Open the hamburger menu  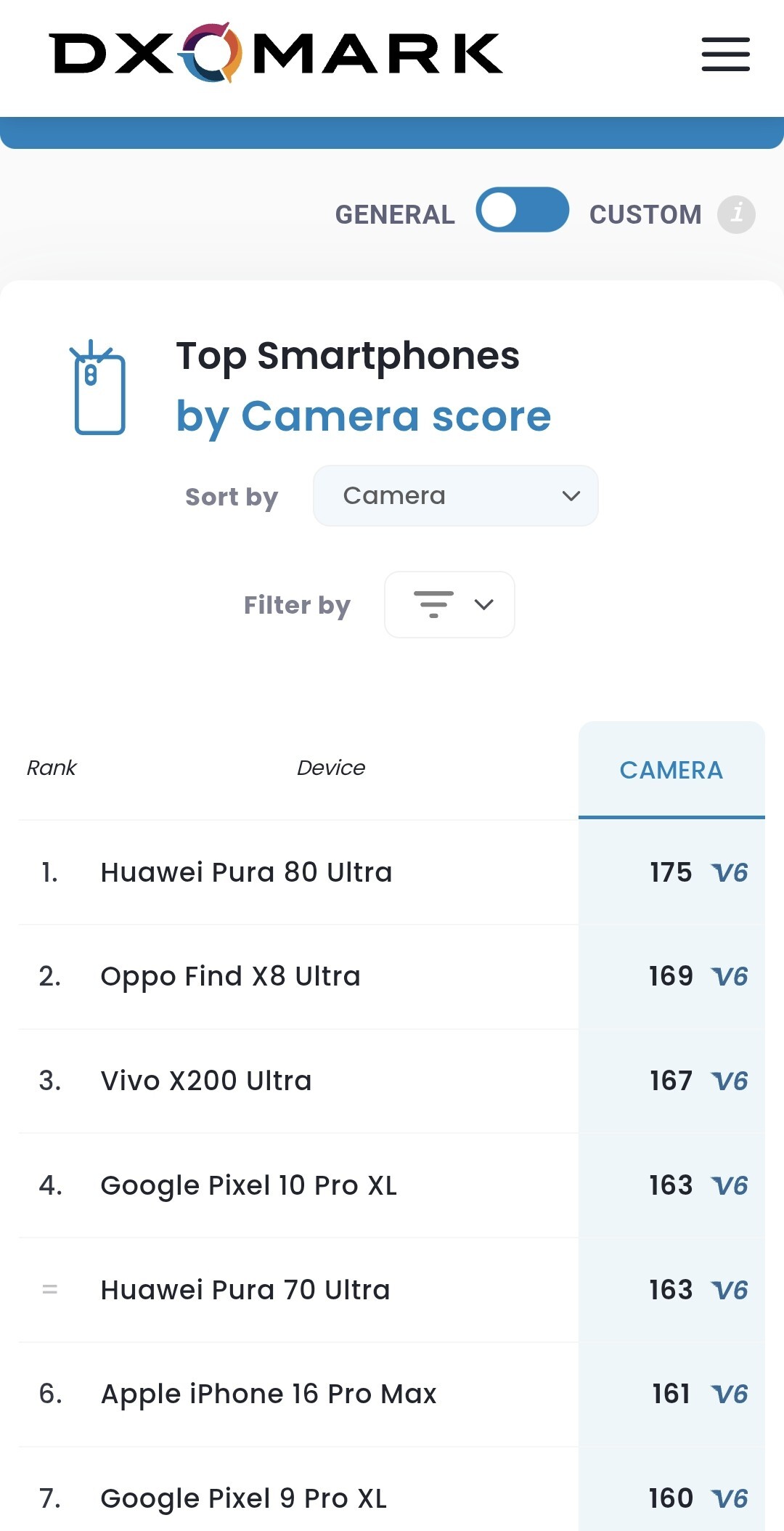[x=725, y=54]
